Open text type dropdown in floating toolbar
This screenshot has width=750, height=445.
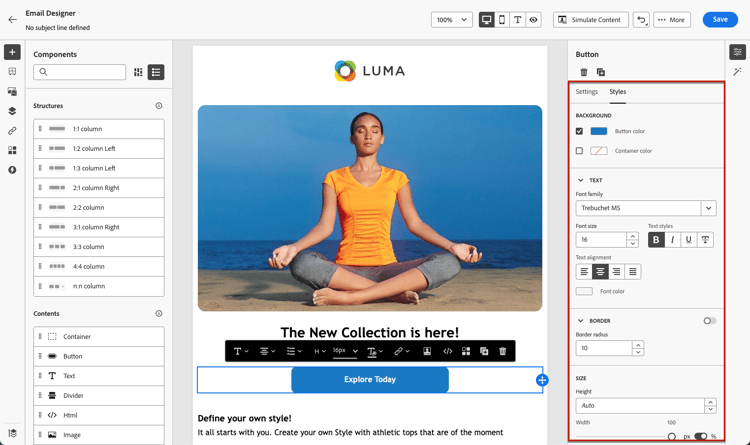(241, 351)
